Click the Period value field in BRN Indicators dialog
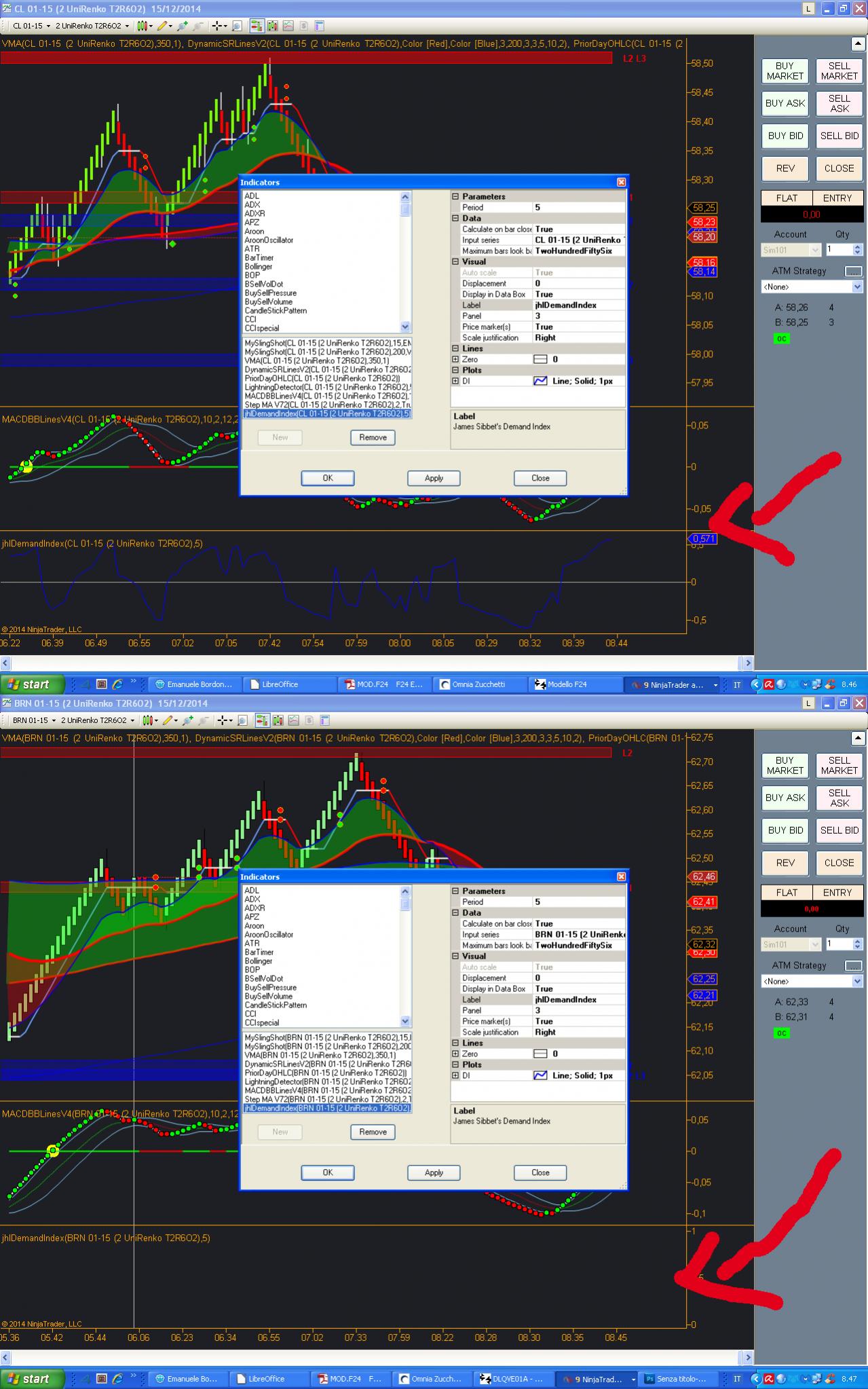This screenshot has height=1389, width=868. click(579, 902)
